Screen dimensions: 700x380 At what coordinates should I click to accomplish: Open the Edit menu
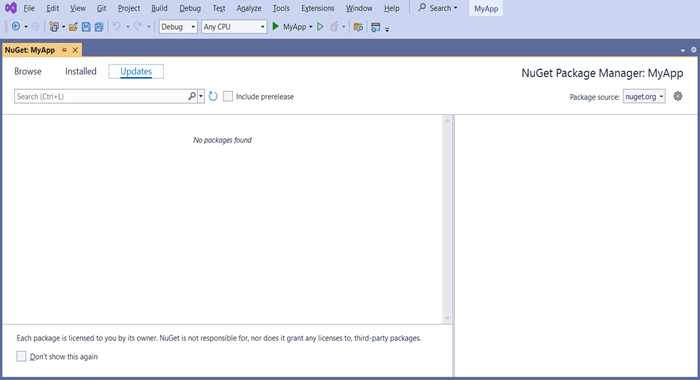point(52,8)
